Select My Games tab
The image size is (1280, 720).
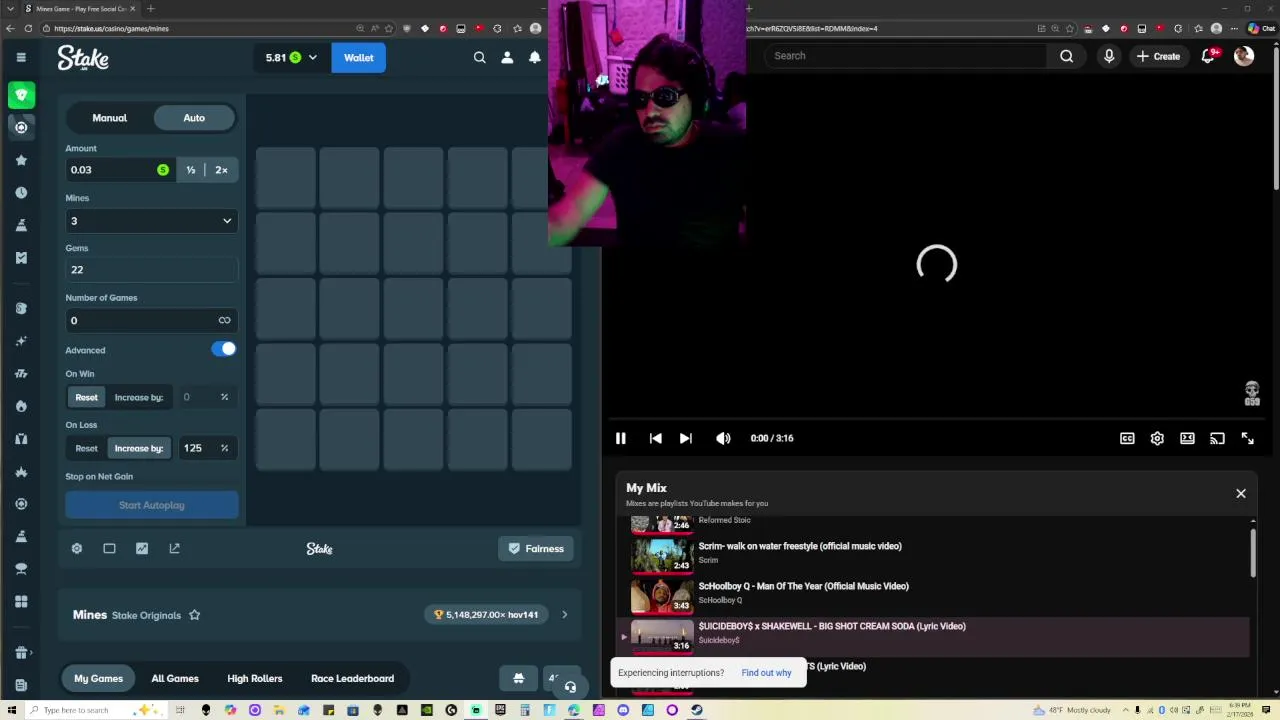tap(98, 678)
